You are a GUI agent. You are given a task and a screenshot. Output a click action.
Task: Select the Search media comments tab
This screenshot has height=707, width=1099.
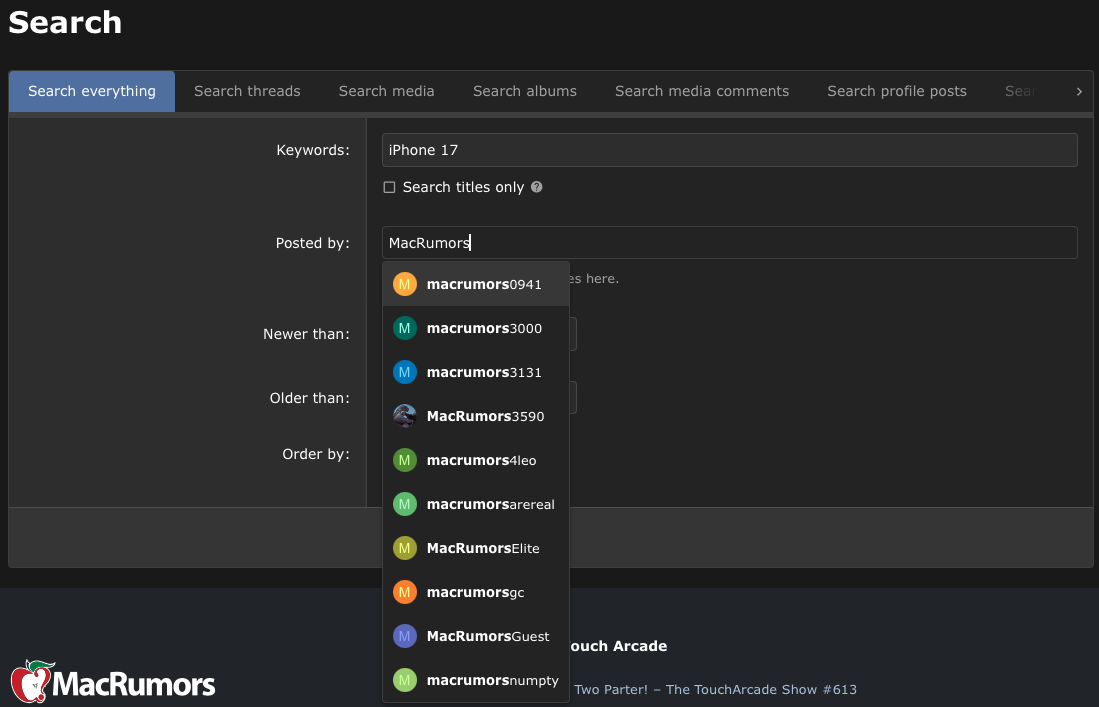[702, 91]
